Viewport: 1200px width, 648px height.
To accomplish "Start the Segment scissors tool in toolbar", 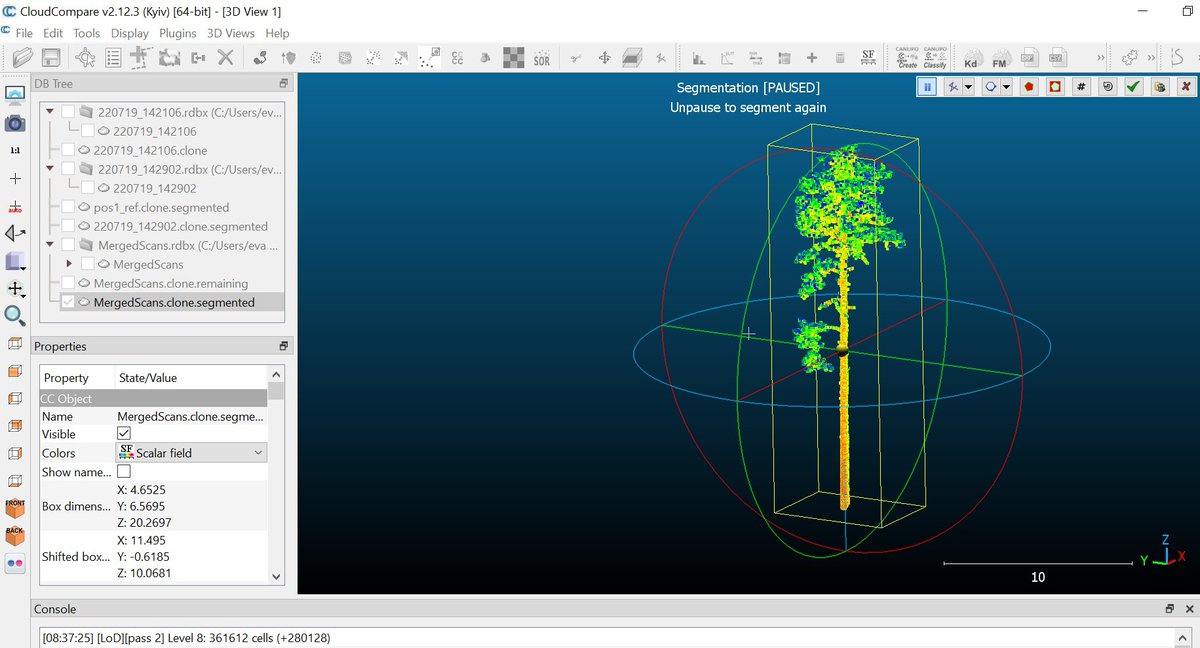I will click(x=576, y=58).
